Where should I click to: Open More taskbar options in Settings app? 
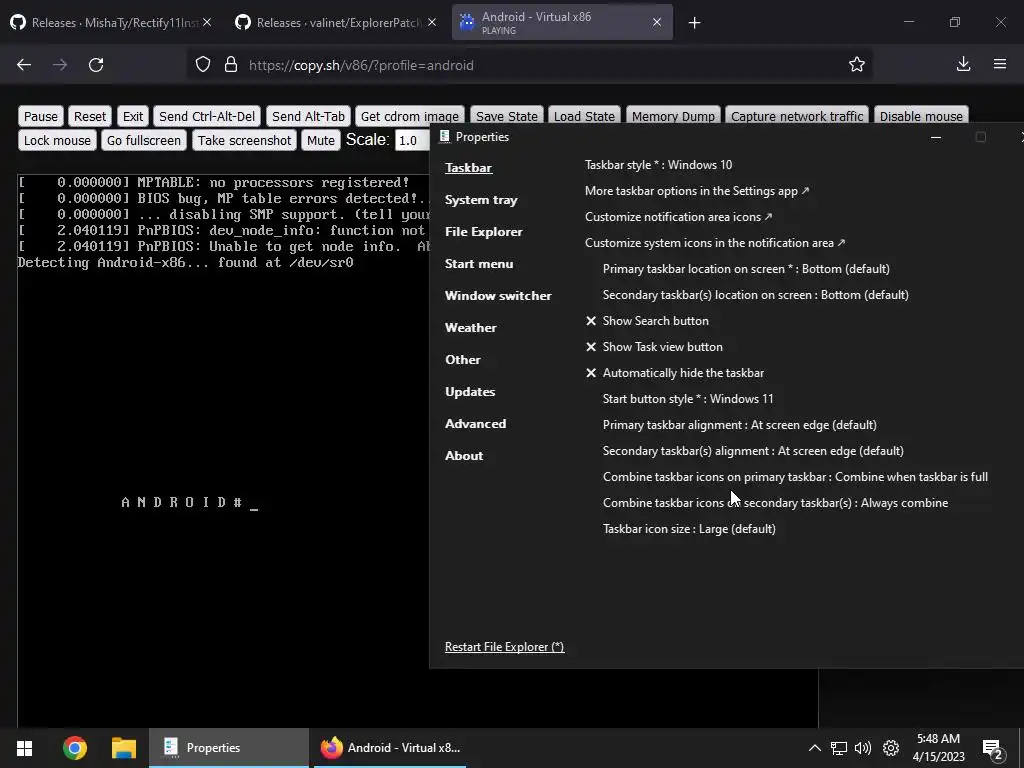[x=697, y=191]
